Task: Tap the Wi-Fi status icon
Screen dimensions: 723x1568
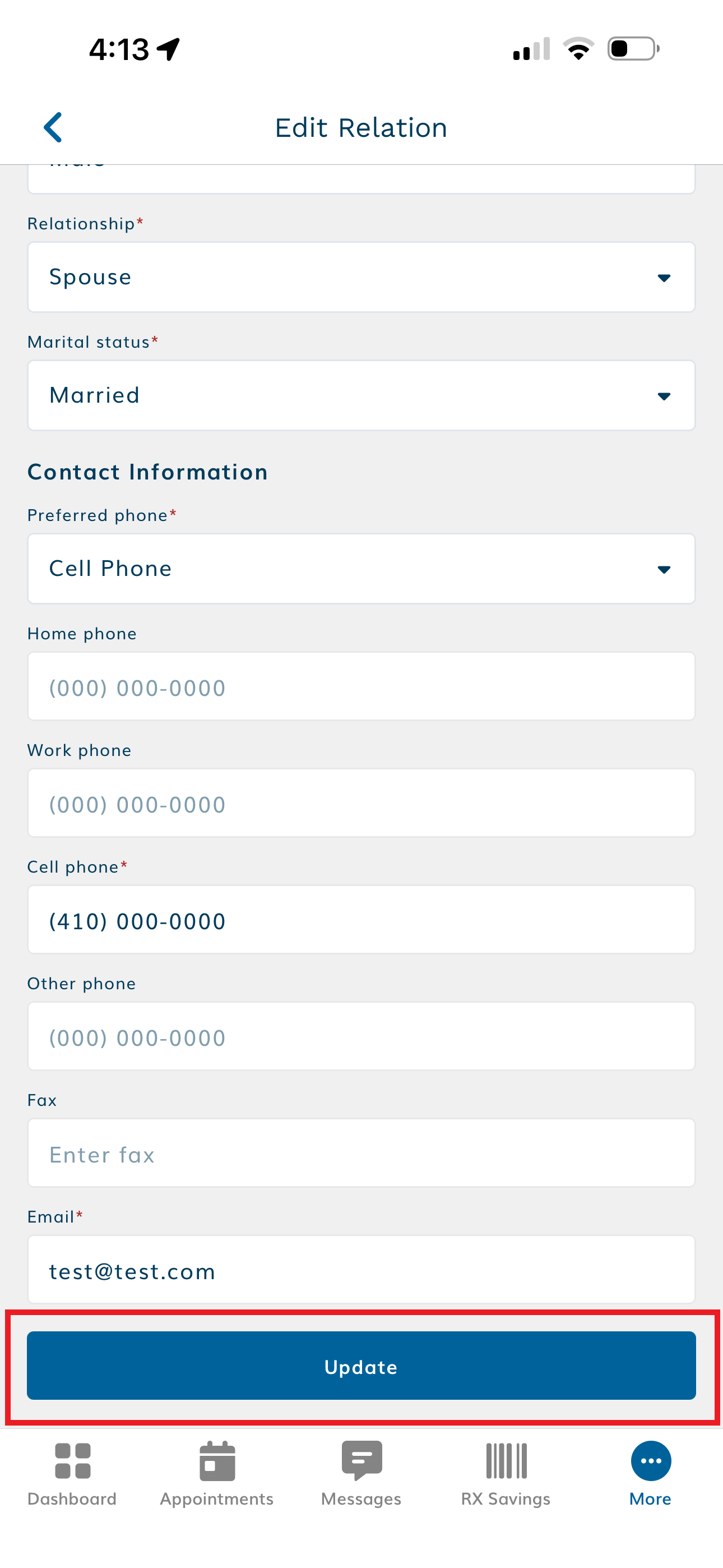Action: [578, 49]
